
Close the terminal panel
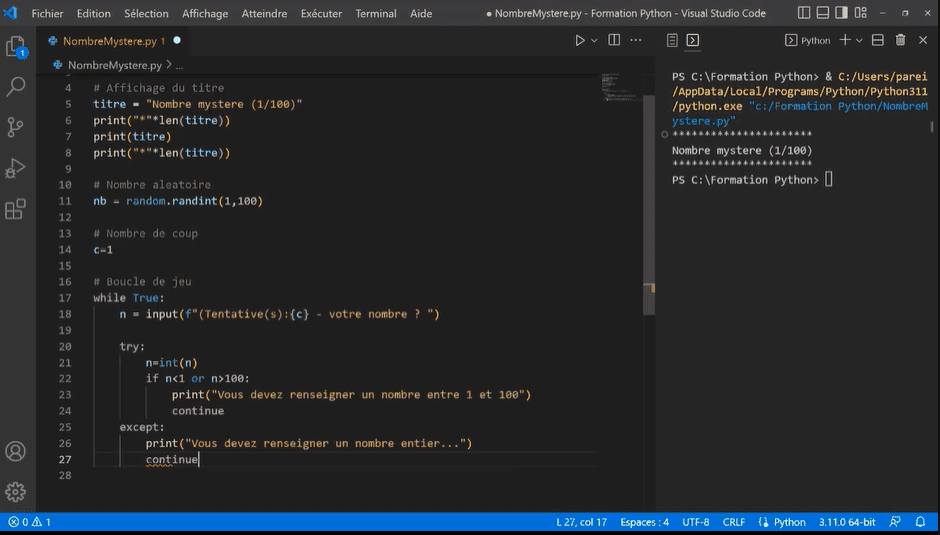click(923, 40)
